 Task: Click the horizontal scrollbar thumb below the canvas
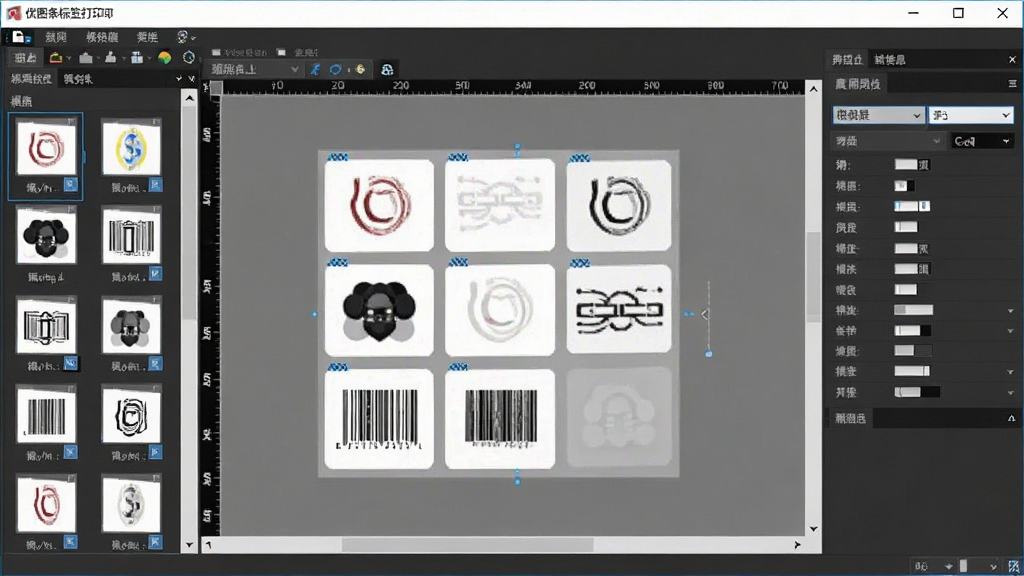point(468,545)
